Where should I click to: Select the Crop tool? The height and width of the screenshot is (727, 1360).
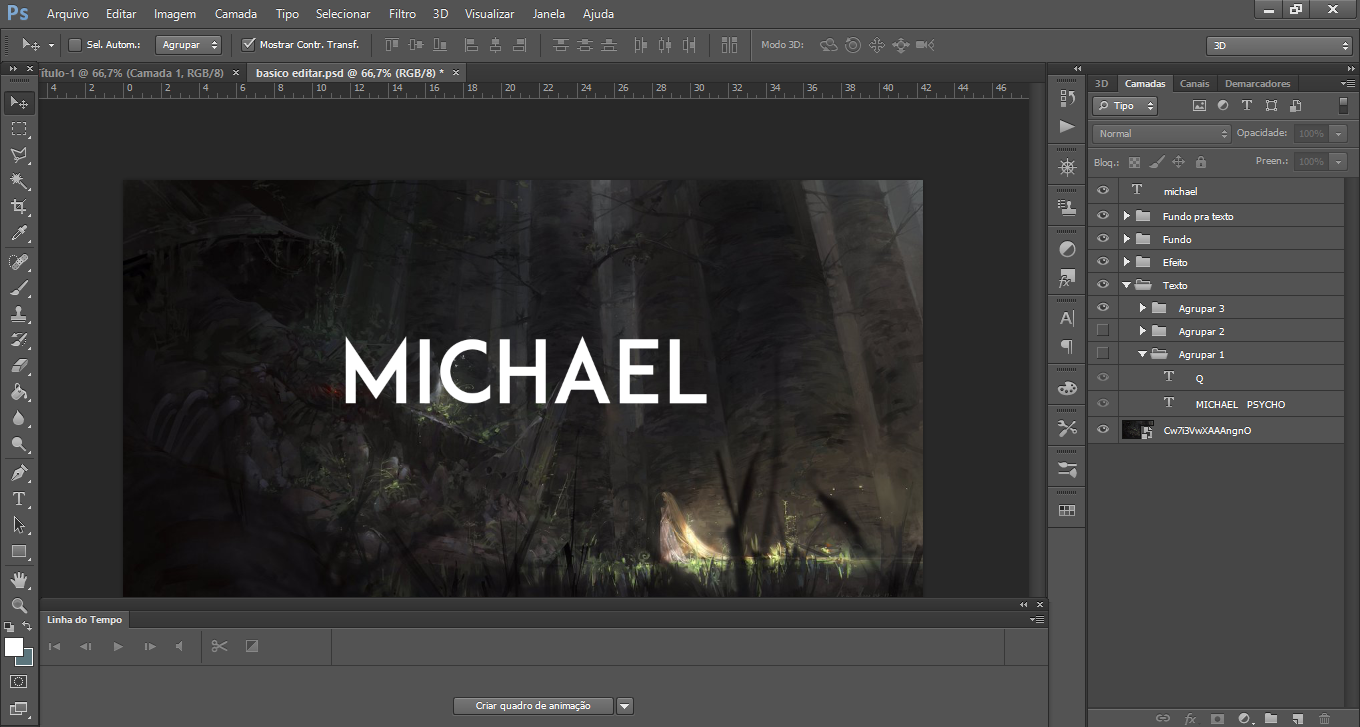(18, 207)
